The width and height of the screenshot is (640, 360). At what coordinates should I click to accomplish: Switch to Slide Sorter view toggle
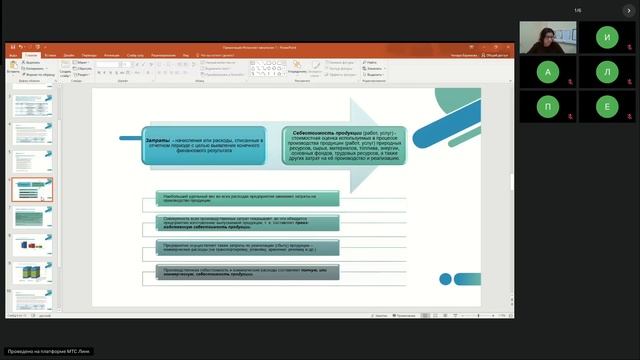coord(435,316)
